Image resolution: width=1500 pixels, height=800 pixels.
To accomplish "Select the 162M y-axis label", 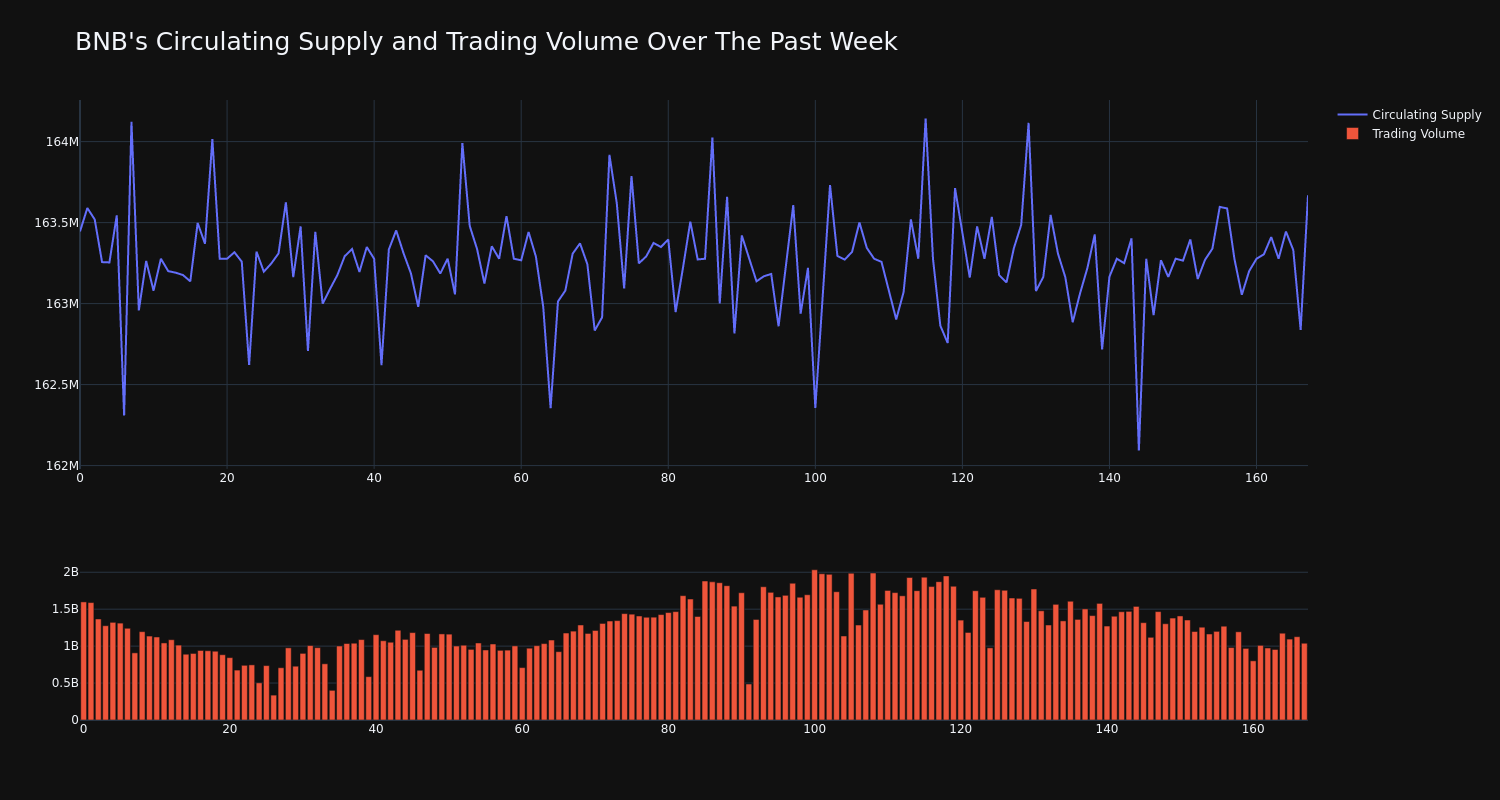I will [62, 466].
